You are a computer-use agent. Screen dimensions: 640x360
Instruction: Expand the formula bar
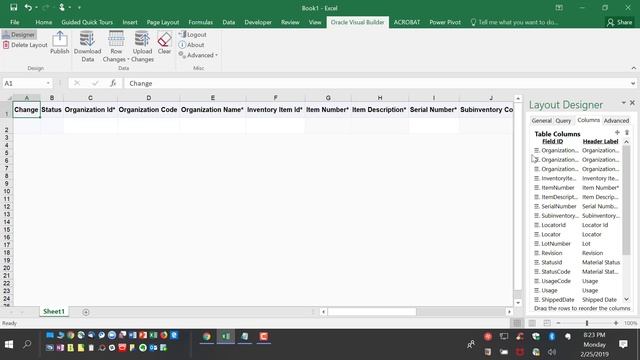(x=633, y=83)
